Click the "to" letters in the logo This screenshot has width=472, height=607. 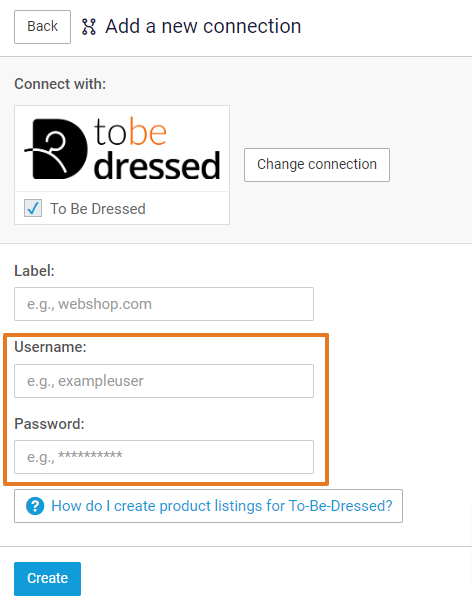111,132
